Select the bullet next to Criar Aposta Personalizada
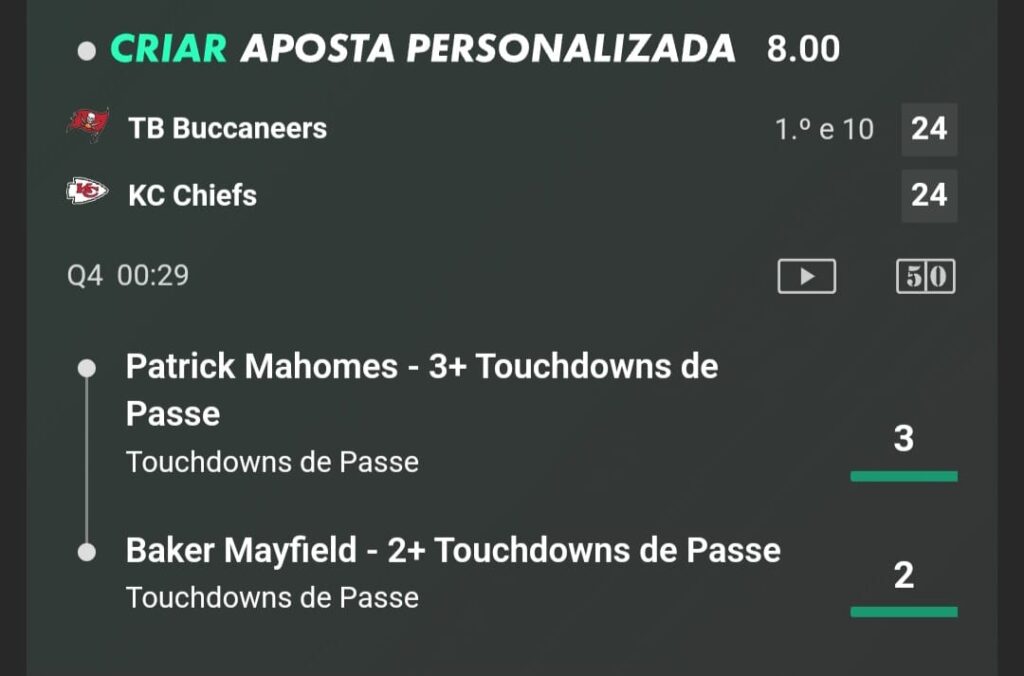 click(86, 51)
